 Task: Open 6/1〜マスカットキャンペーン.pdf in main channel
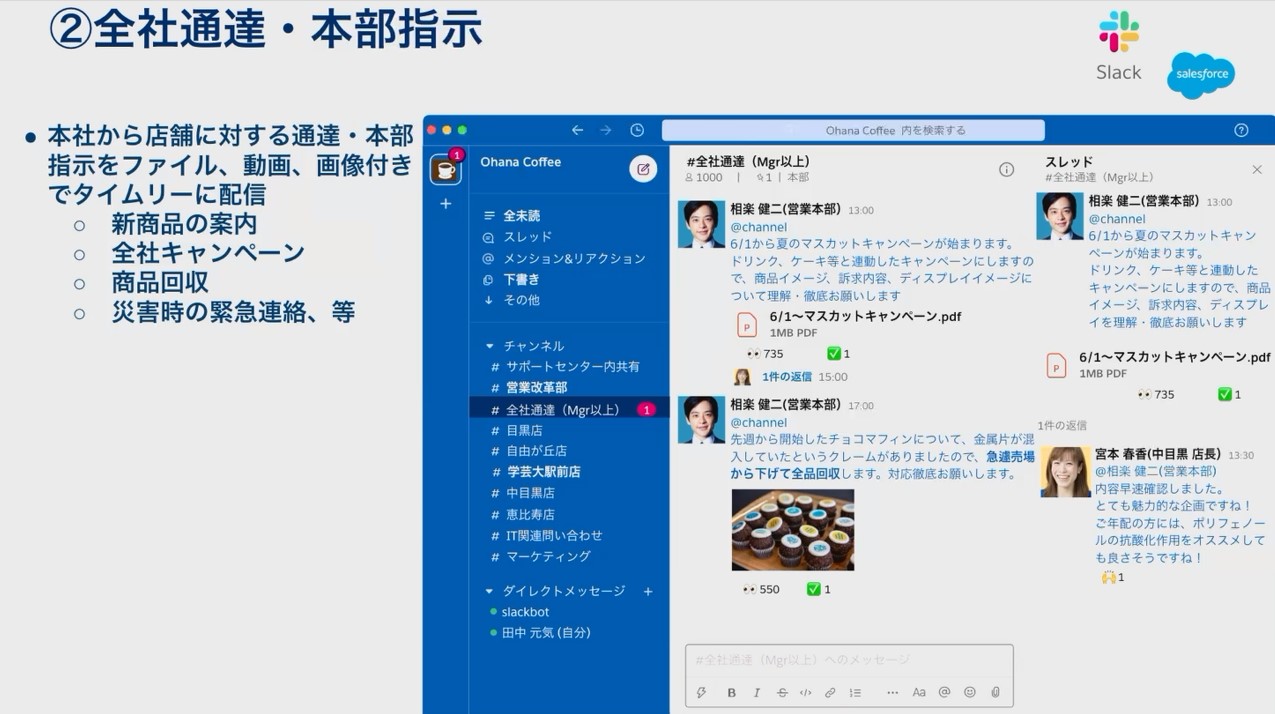click(864, 317)
